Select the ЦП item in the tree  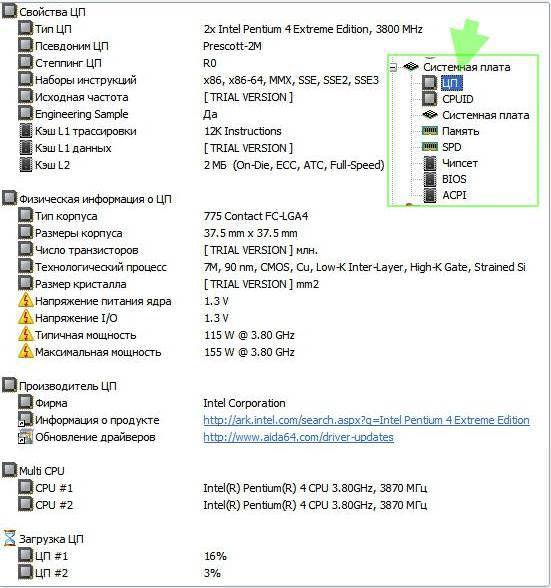coord(451,83)
